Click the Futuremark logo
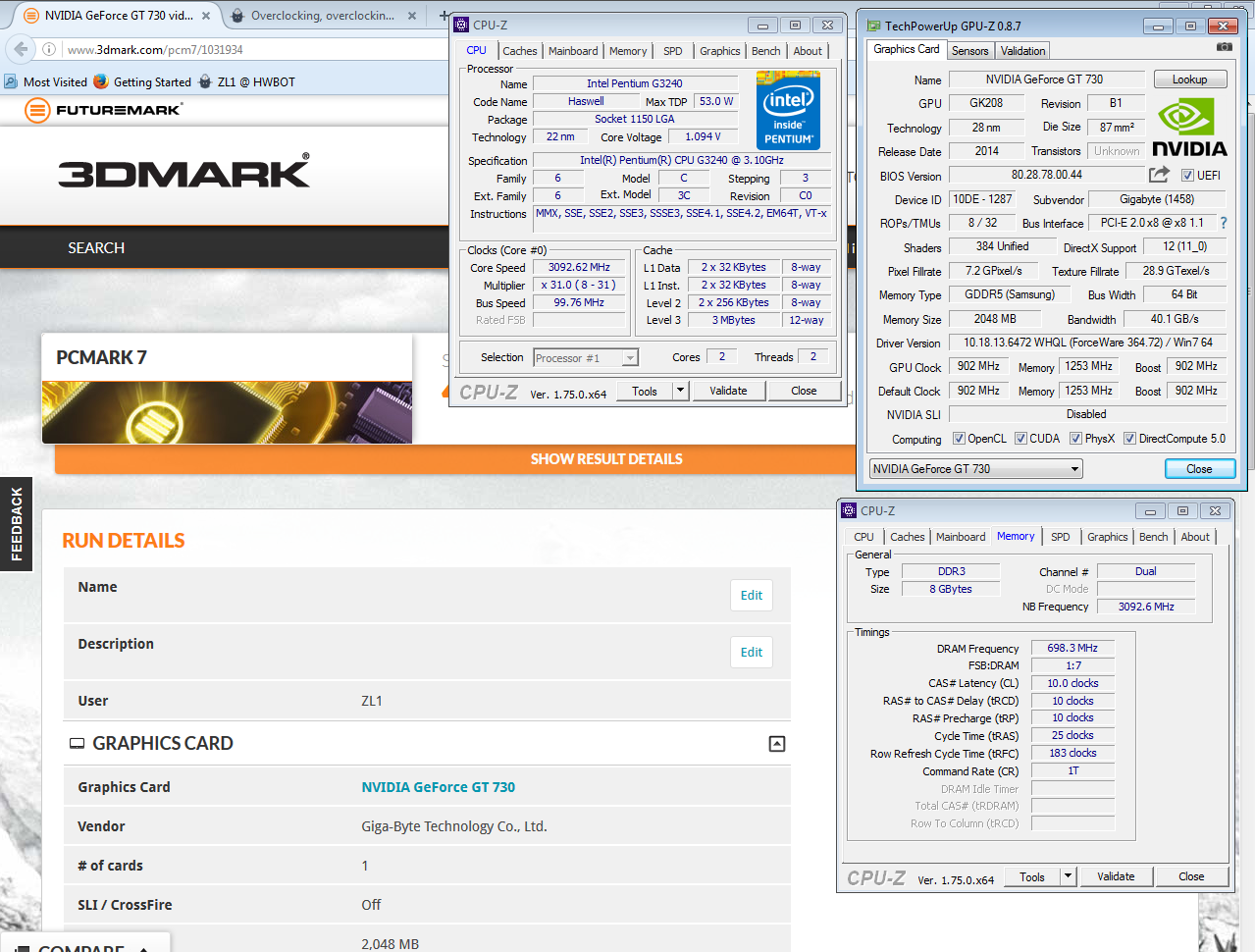 pyautogui.click(x=103, y=110)
